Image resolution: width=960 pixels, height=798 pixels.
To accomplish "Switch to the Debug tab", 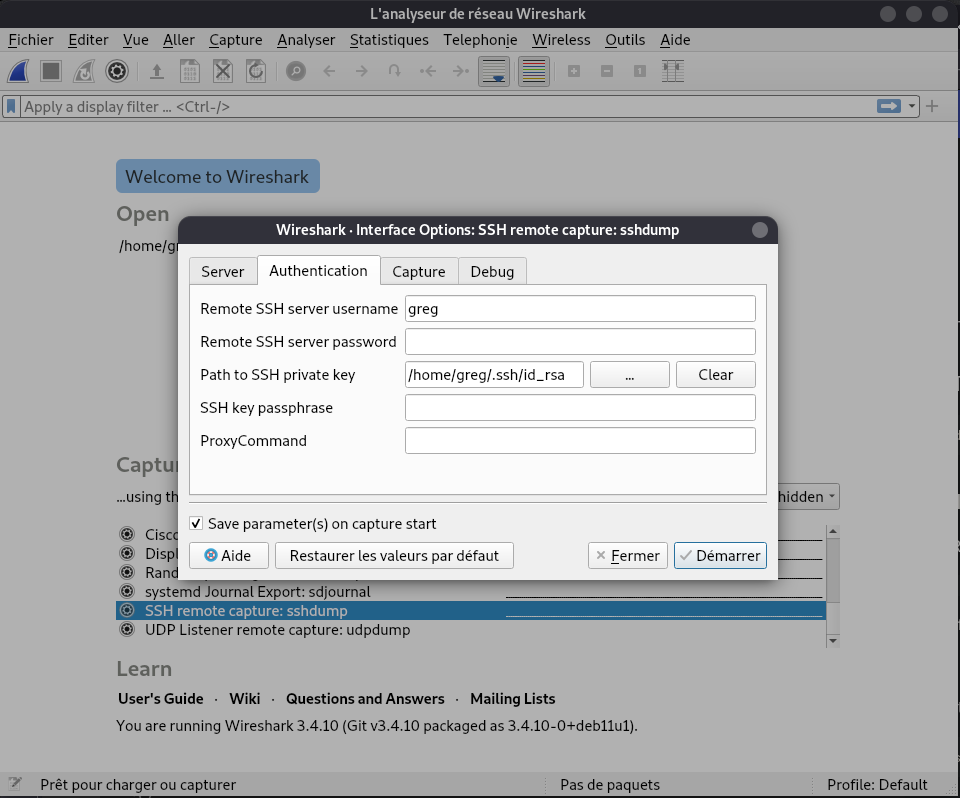I will tap(492, 272).
